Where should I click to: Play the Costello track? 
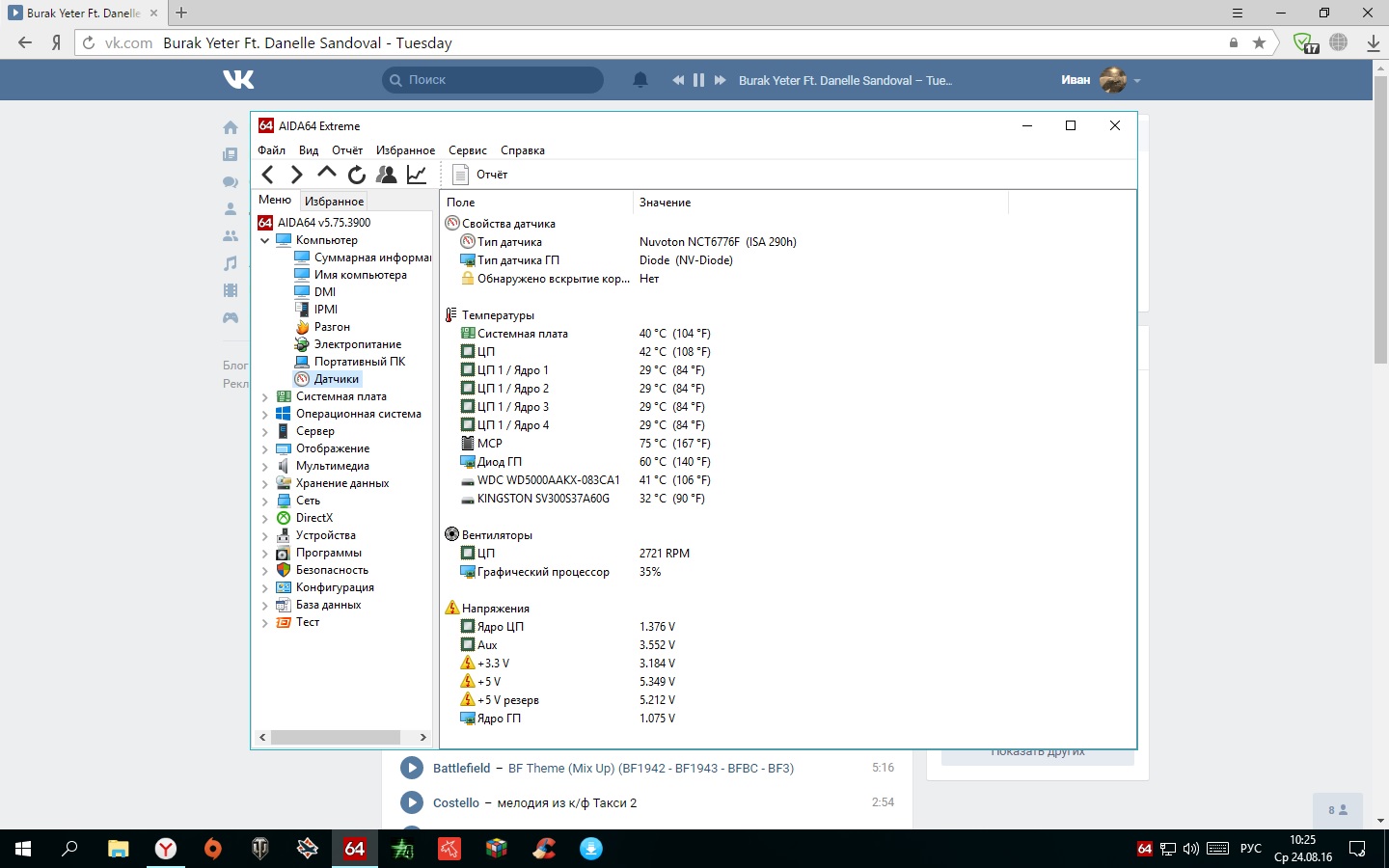[x=412, y=802]
